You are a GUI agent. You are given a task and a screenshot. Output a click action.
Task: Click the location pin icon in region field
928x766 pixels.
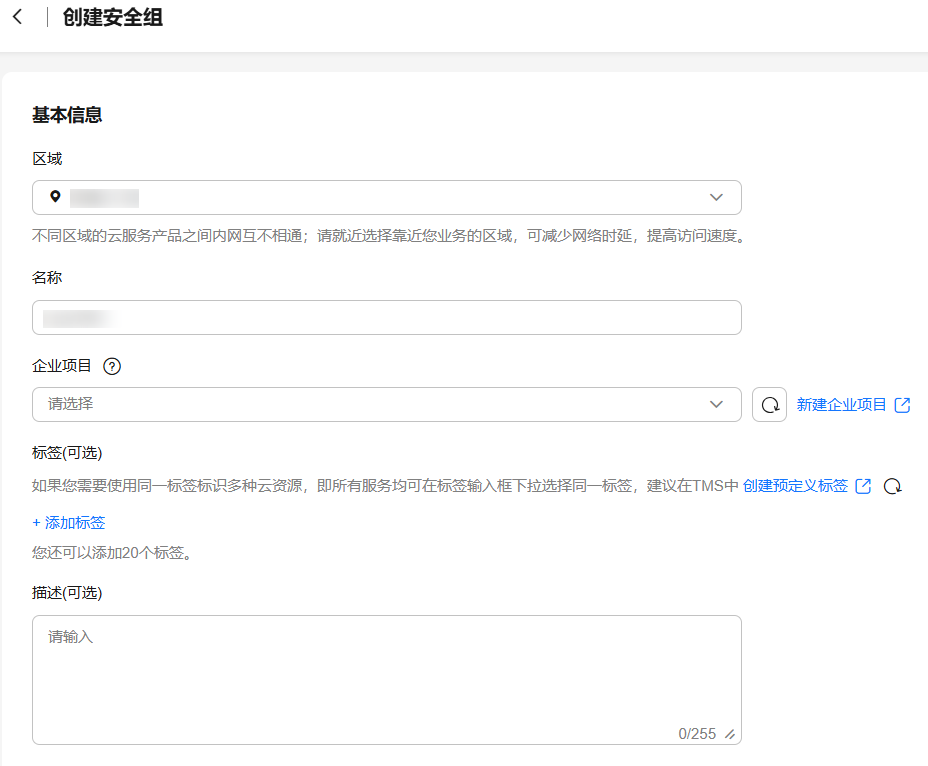coord(55,197)
